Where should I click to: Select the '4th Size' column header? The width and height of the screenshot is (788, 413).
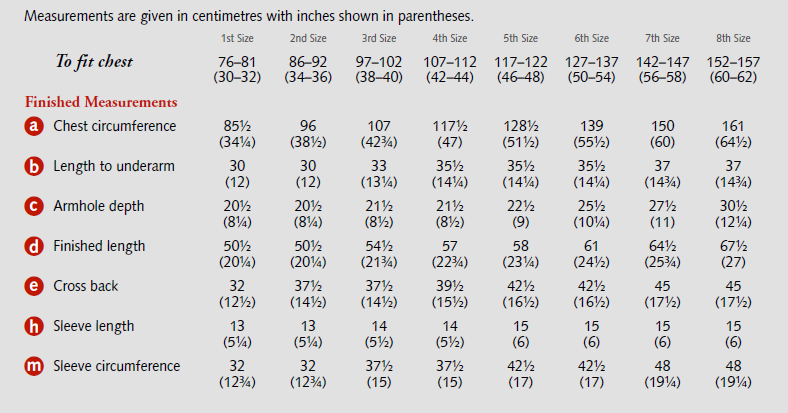point(449,39)
